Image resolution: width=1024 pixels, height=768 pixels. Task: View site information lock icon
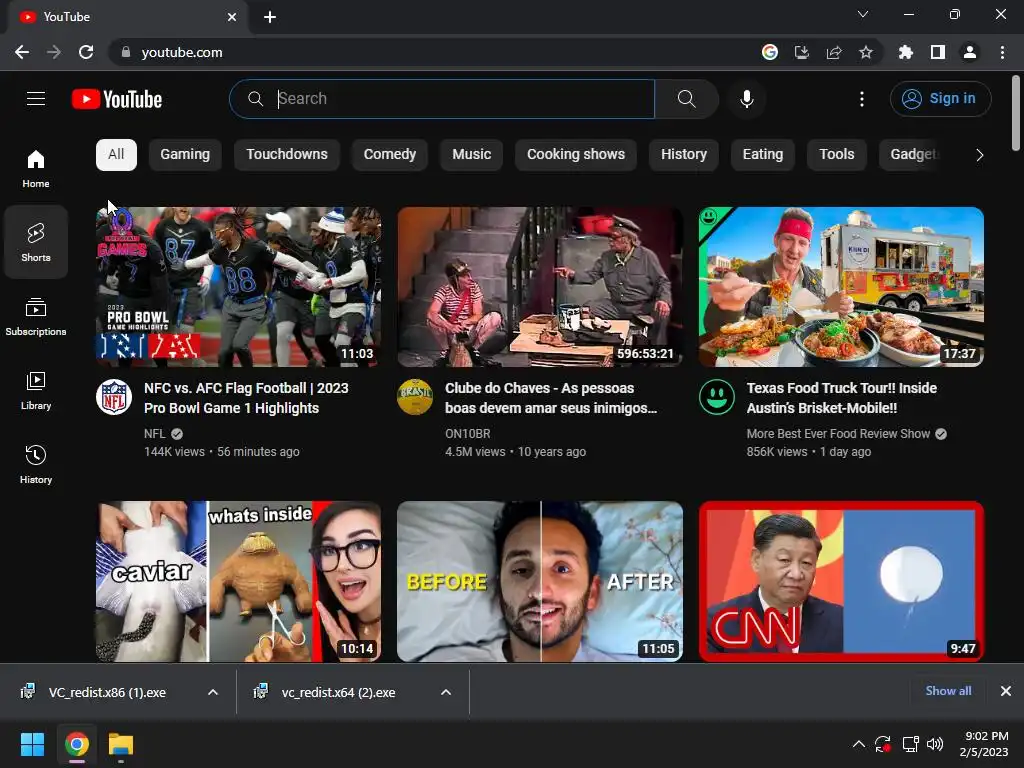pos(126,52)
